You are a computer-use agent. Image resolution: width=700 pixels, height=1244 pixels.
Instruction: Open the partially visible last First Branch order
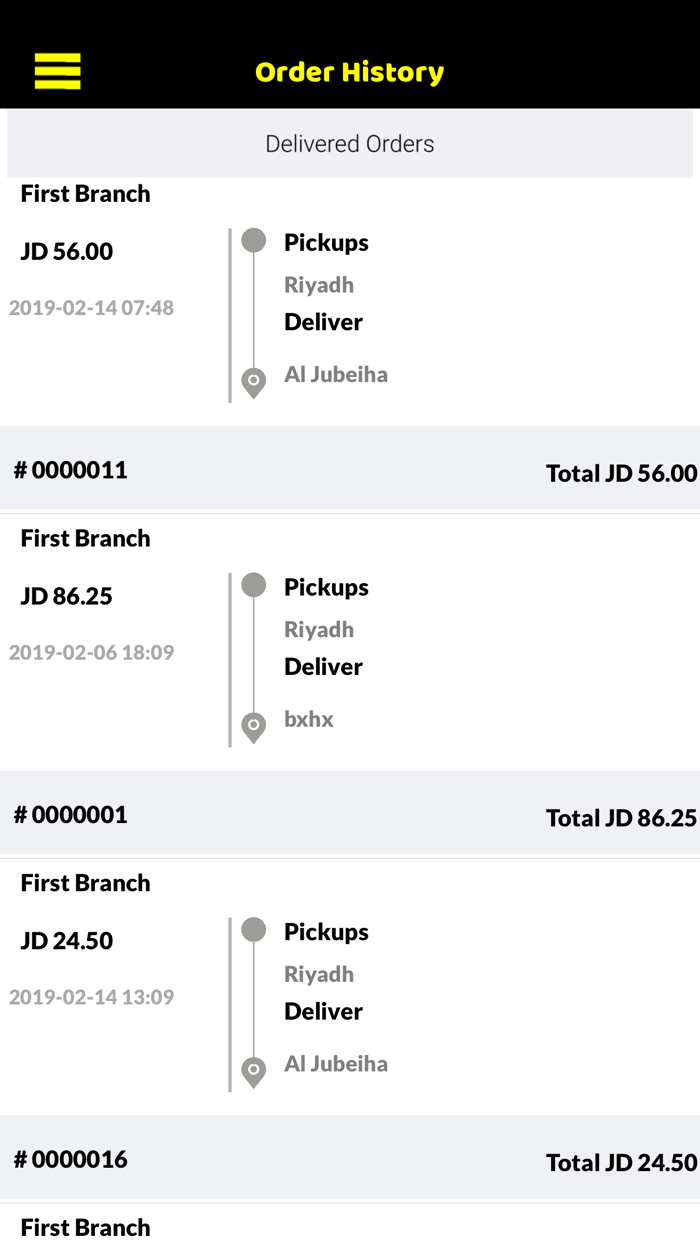tap(86, 1227)
